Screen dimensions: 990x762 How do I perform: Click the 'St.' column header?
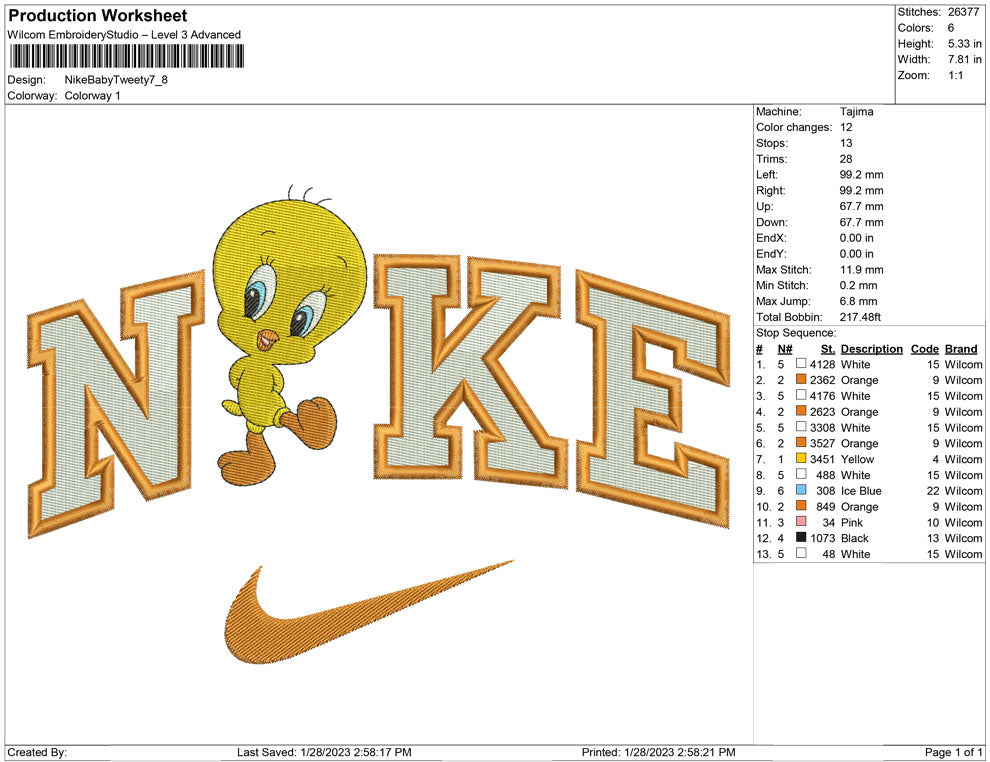click(828, 348)
